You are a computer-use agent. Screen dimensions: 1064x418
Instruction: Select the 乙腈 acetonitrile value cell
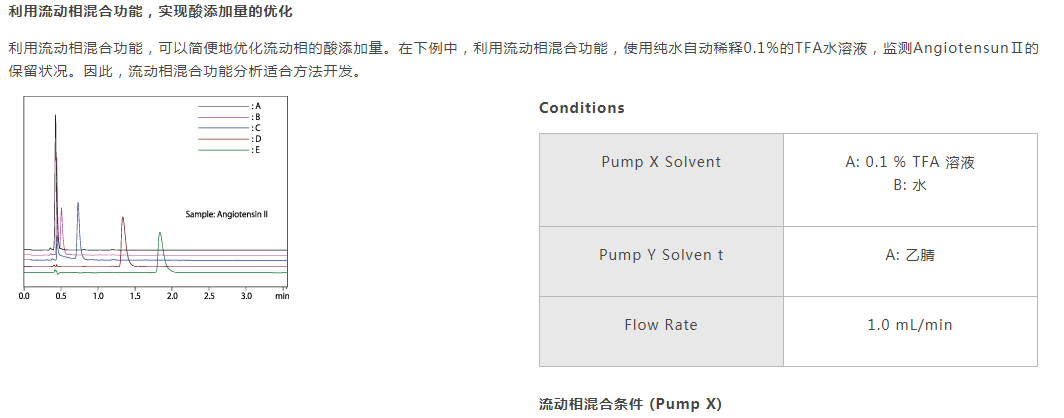[910, 261]
